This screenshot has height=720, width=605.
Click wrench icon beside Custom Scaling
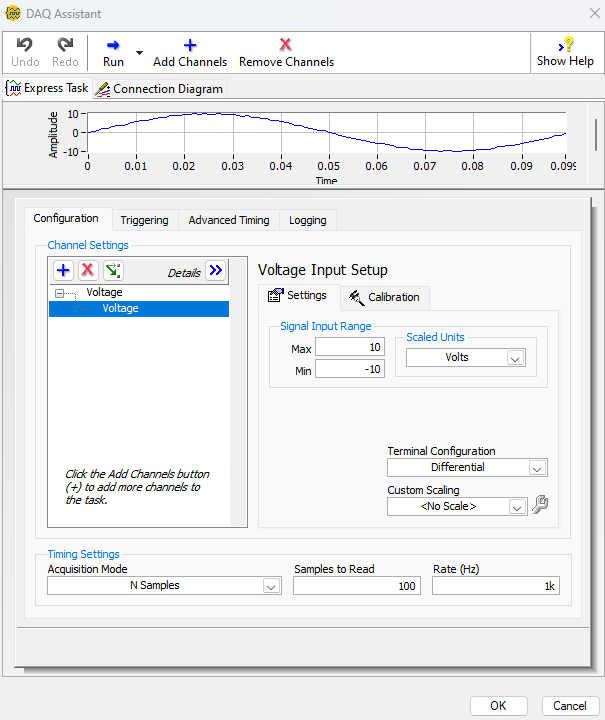[x=540, y=506]
